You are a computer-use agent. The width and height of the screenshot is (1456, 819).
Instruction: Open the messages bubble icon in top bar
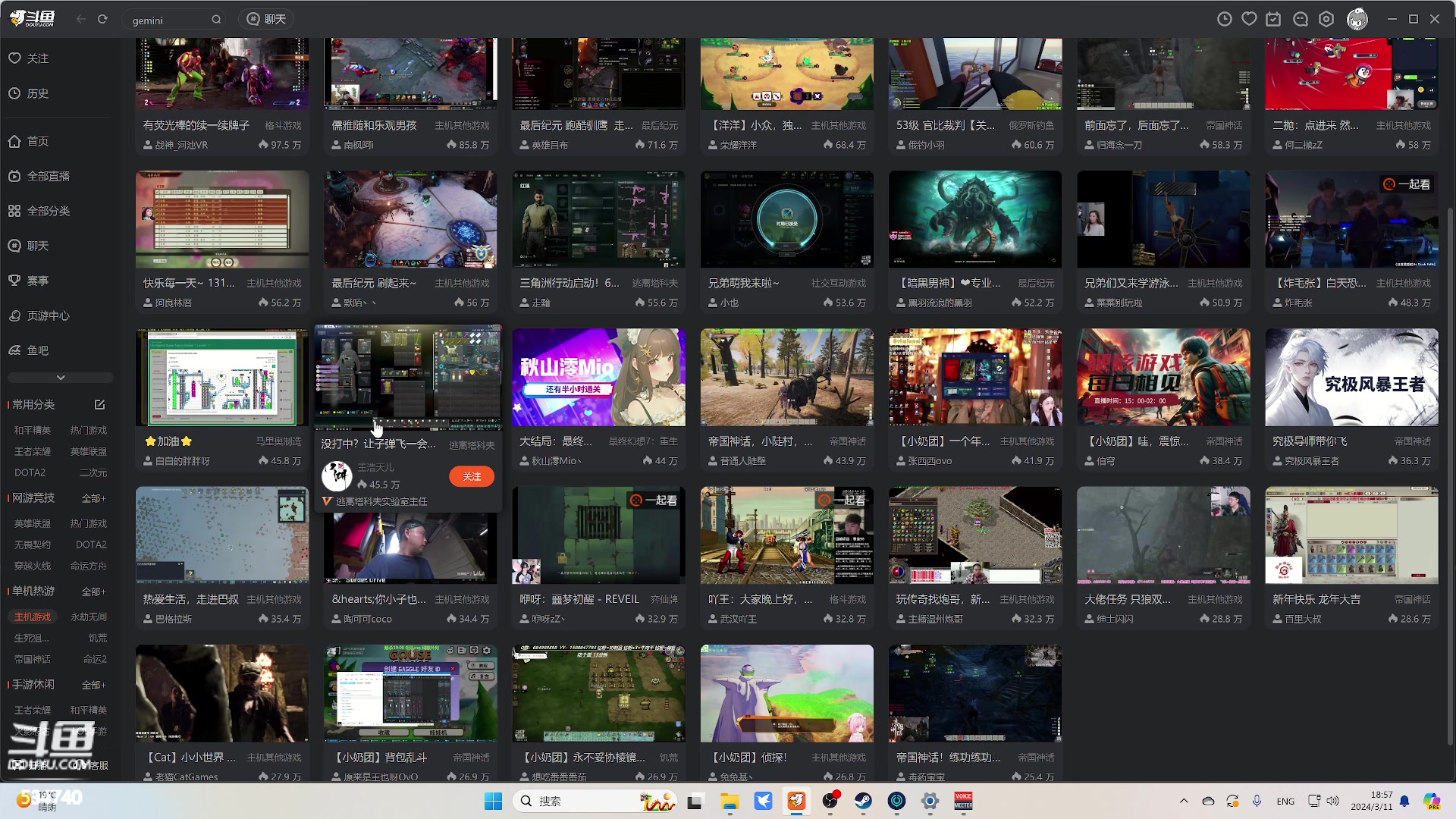click(x=1301, y=20)
